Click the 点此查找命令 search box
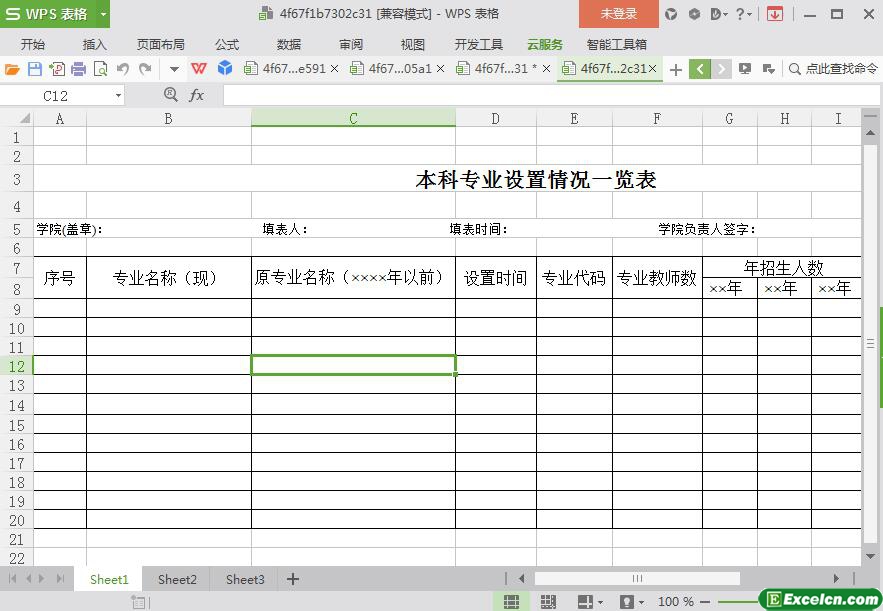The image size is (883, 611). (832, 69)
